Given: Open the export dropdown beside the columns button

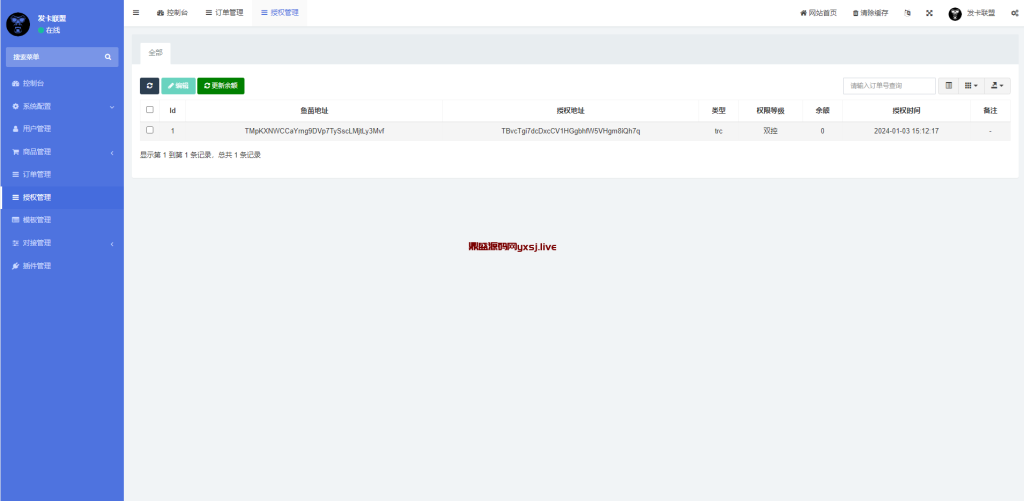Looking at the screenshot, I should coord(997,86).
